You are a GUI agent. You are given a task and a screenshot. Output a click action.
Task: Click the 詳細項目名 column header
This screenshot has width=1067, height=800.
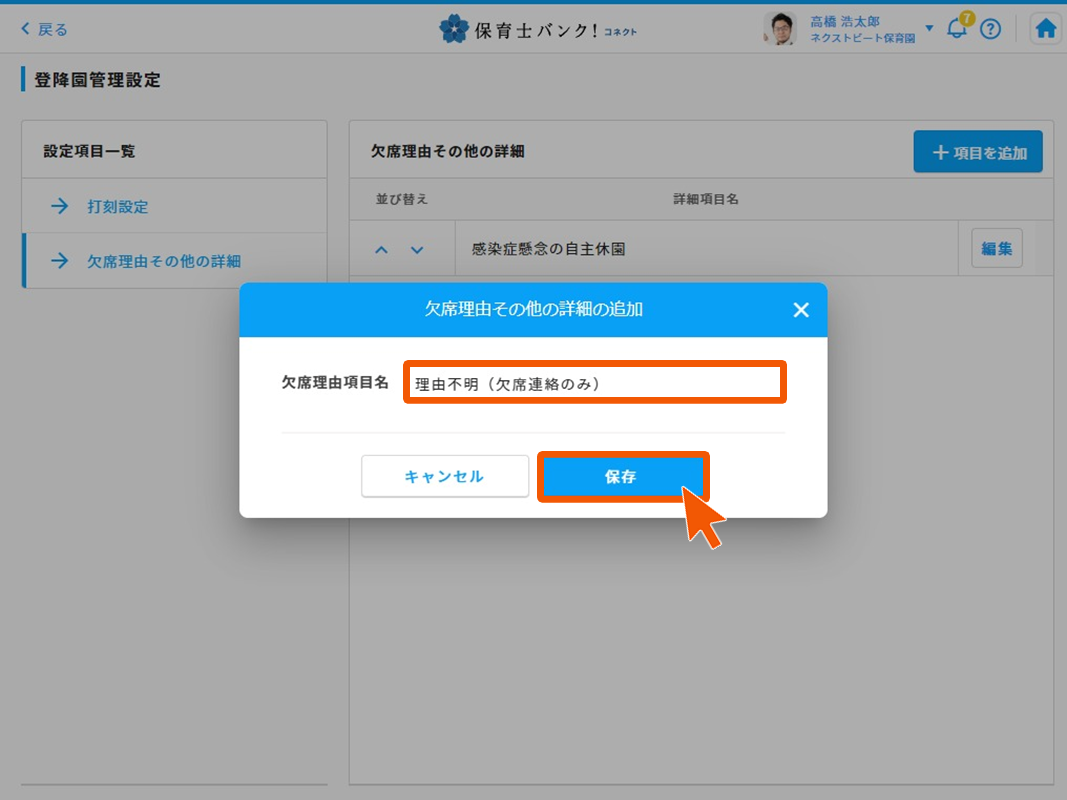pyautogui.click(x=705, y=199)
